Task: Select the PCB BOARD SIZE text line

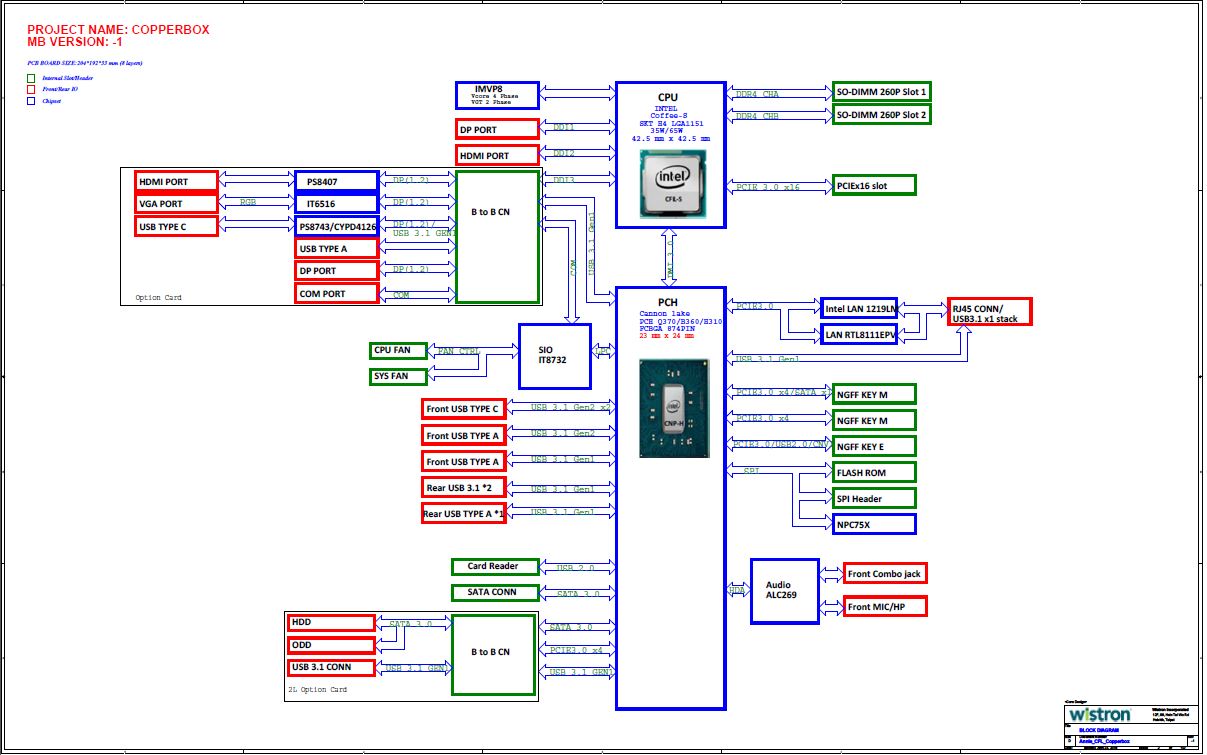Action: coord(84,62)
